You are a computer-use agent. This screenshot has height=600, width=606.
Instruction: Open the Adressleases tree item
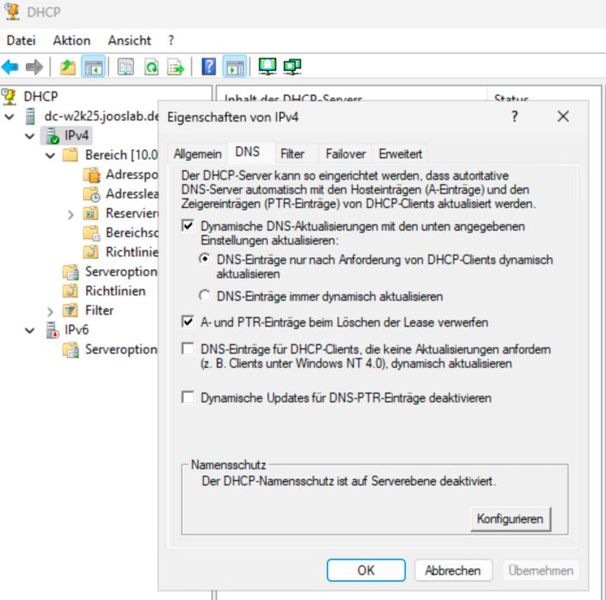pyautogui.click(x=132, y=194)
